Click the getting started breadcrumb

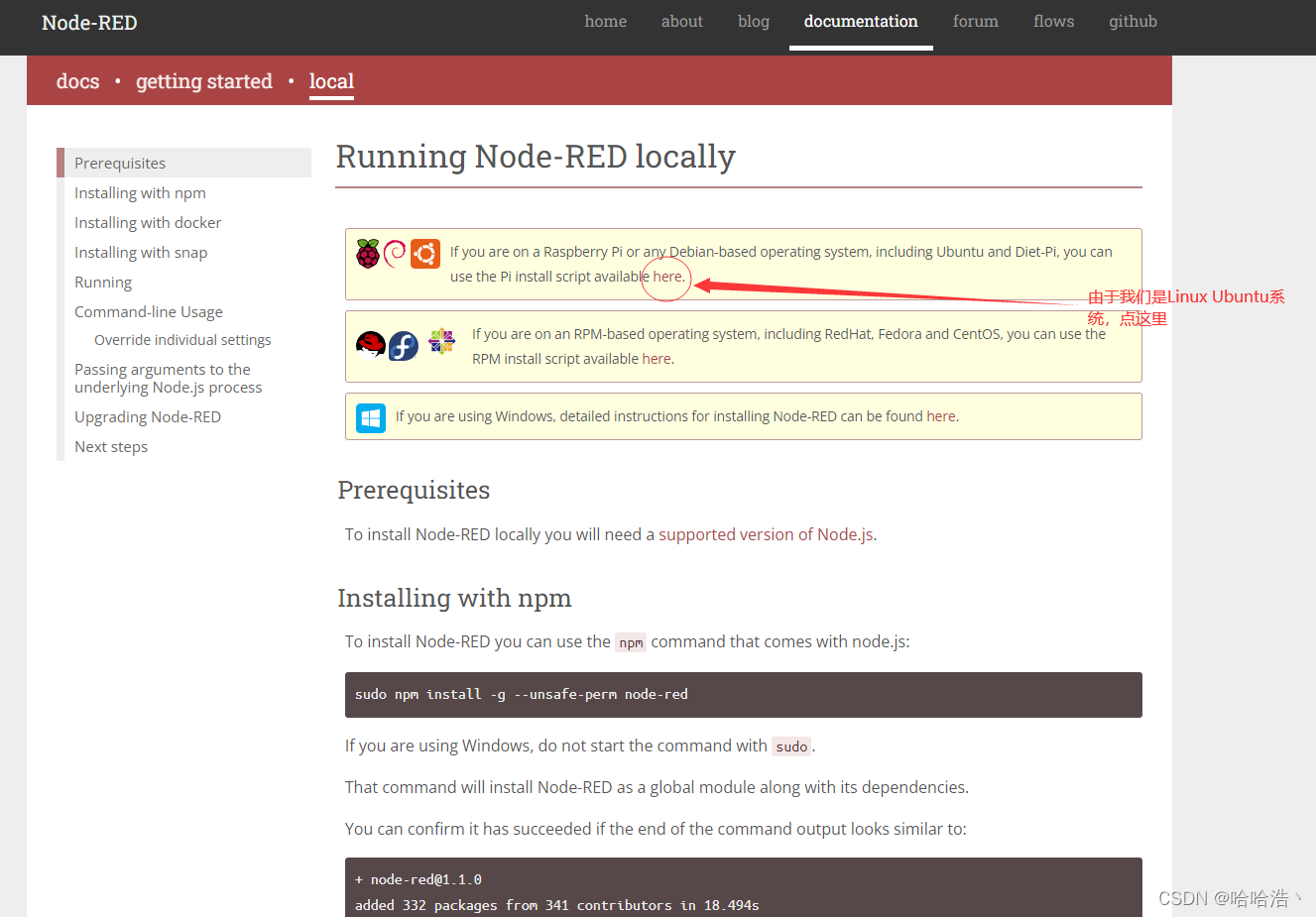point(204,81)
